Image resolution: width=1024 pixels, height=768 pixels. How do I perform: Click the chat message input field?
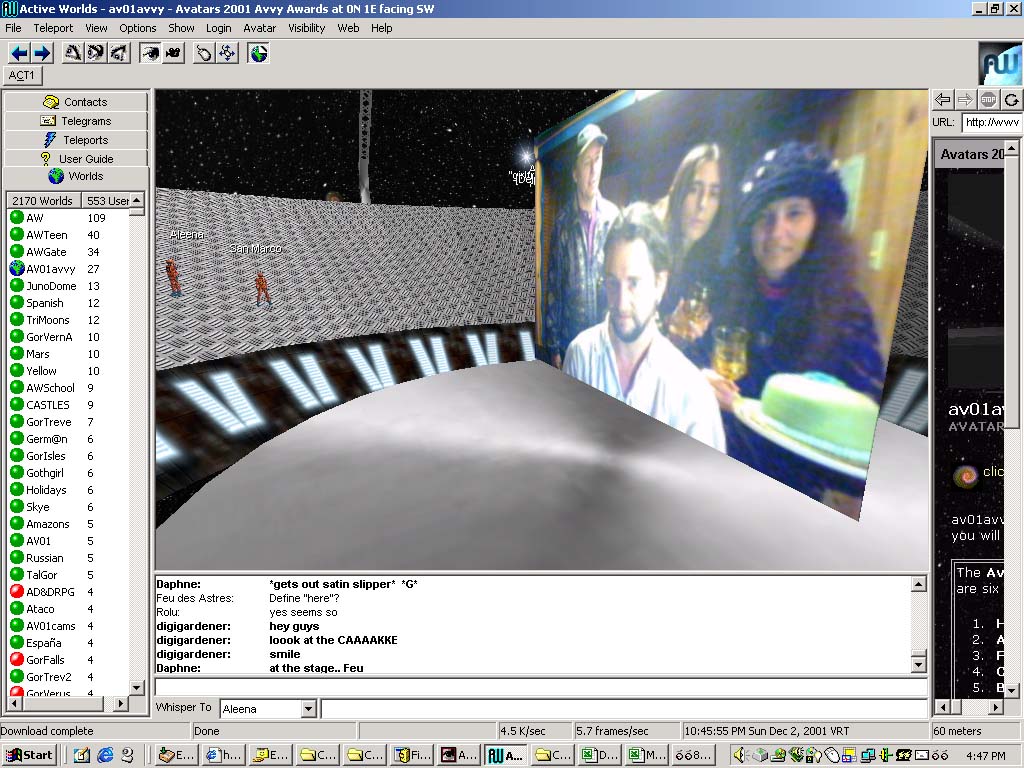tap(540, 688)
